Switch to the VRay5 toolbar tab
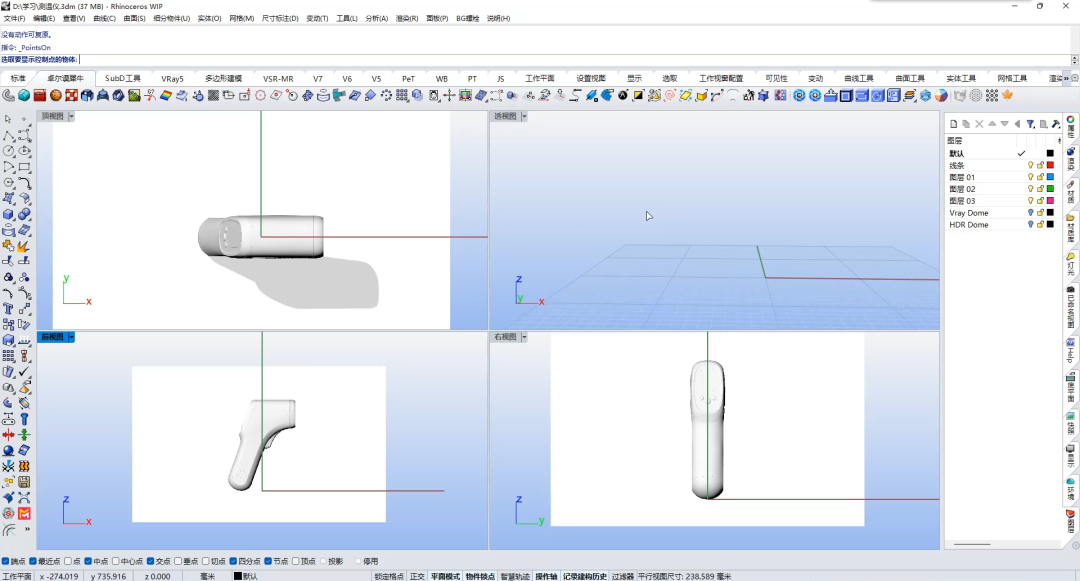The image size is (1080, 581). click(x=172, y=78)
